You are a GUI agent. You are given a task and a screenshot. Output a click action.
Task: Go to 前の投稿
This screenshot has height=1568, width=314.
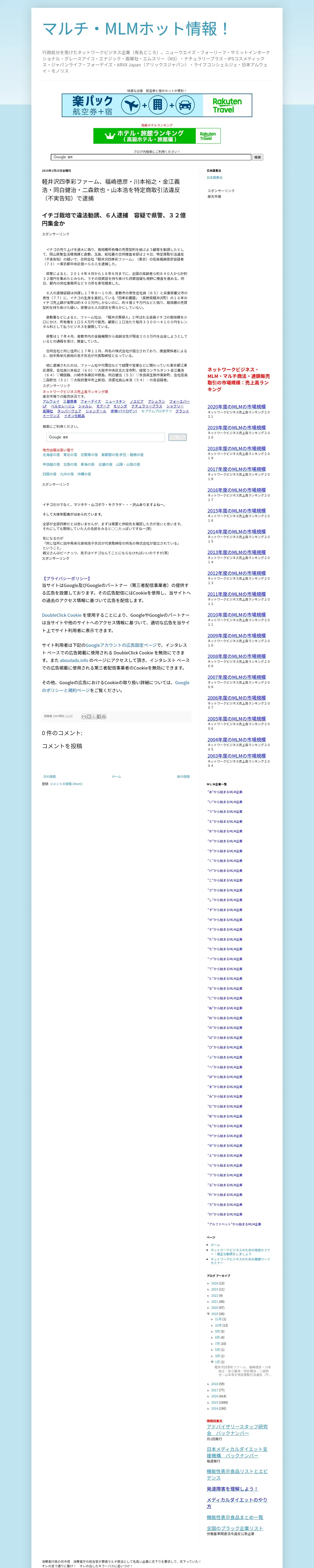click(x=183, y=777)
